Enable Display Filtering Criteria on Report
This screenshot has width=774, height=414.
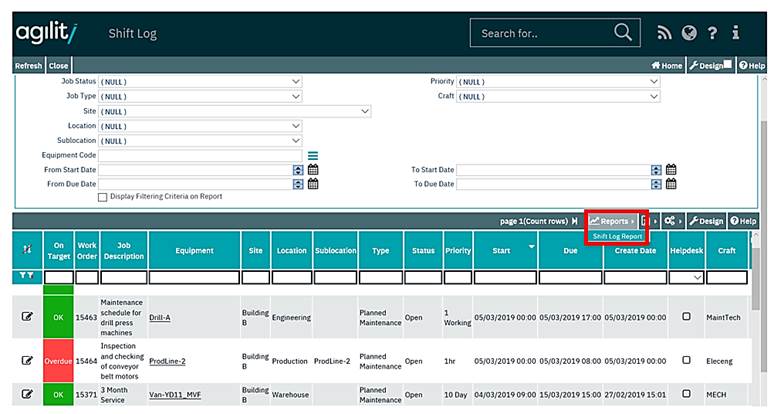[103, 197]
